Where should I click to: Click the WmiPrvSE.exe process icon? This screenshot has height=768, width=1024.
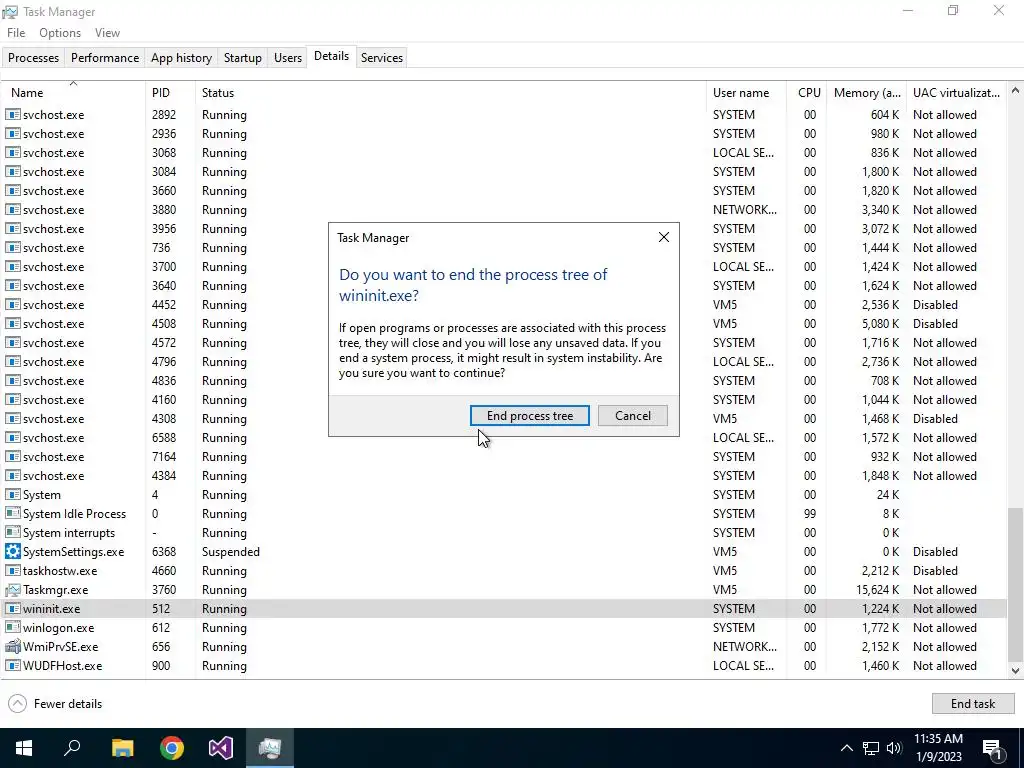(x=12, y=647)
